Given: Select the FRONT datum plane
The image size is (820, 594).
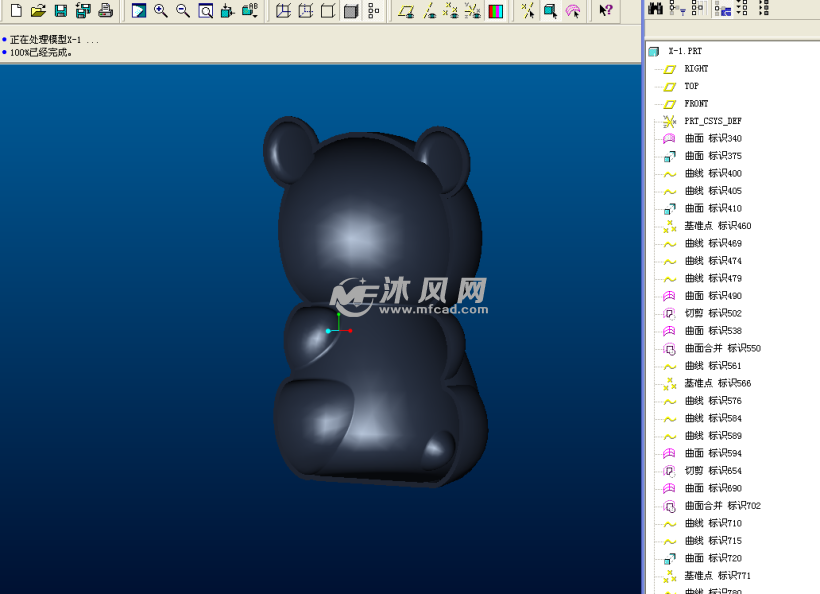Looking at the screenshot, I should tap(696, 104).
